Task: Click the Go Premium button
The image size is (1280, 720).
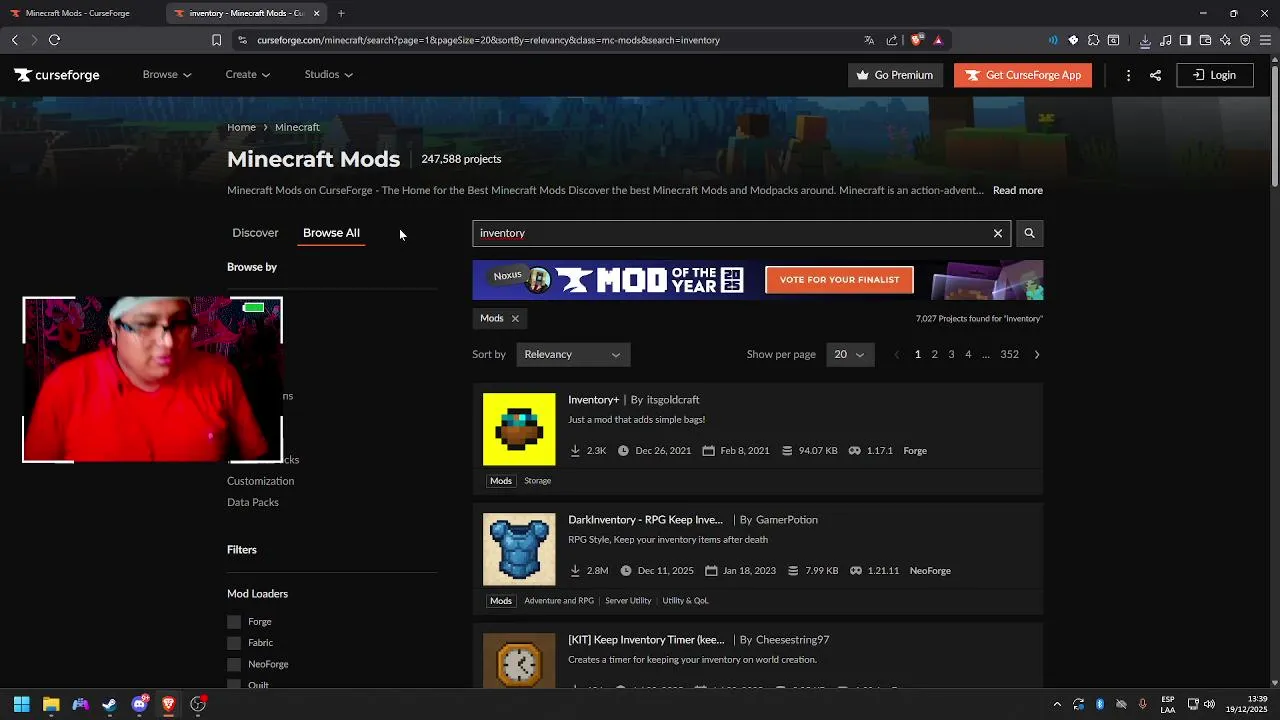Action: (895, 75)
